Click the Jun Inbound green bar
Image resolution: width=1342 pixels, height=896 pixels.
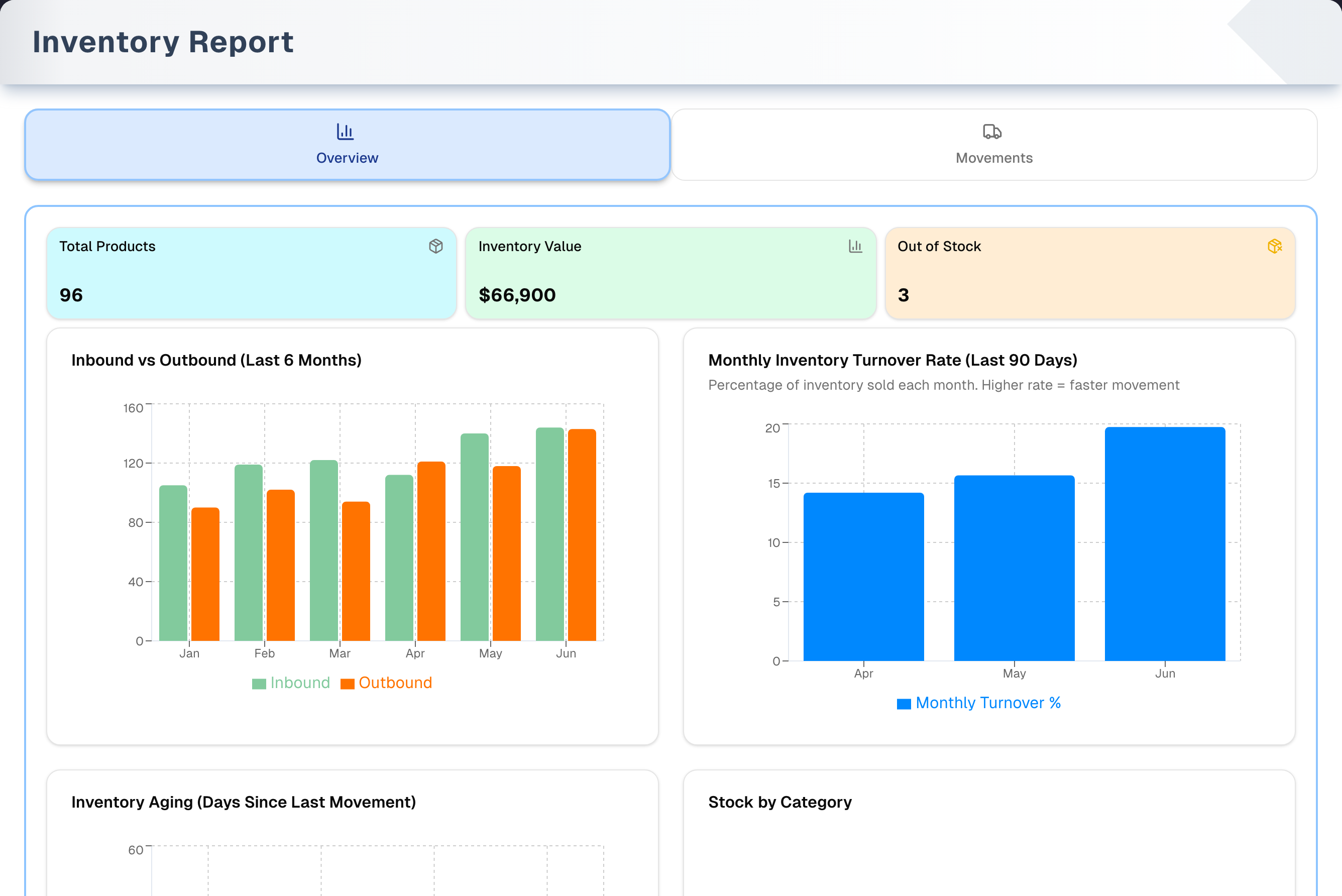[550, 534]
